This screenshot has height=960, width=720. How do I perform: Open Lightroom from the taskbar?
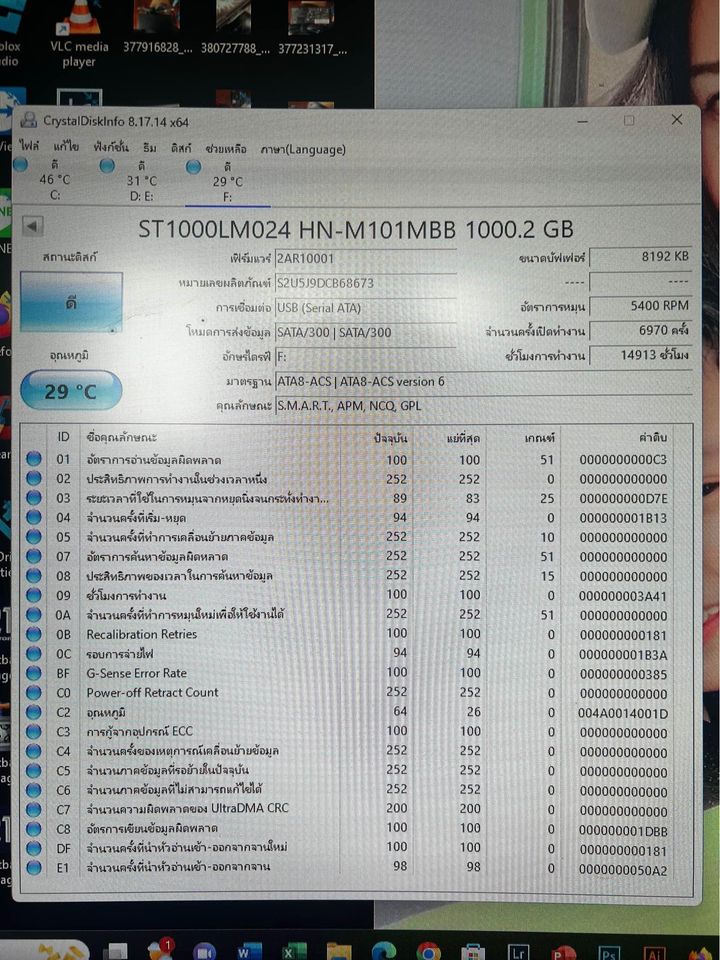click(519, 950)
